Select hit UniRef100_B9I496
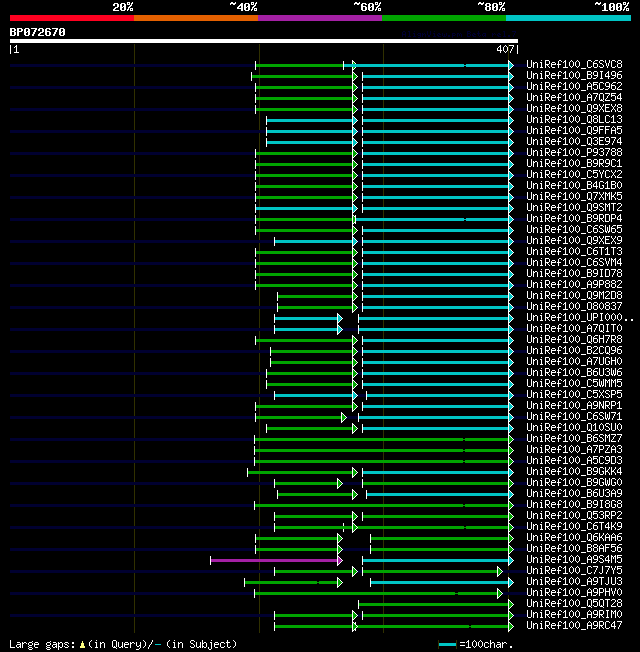 pyautogui.click(x=574, y=75)
